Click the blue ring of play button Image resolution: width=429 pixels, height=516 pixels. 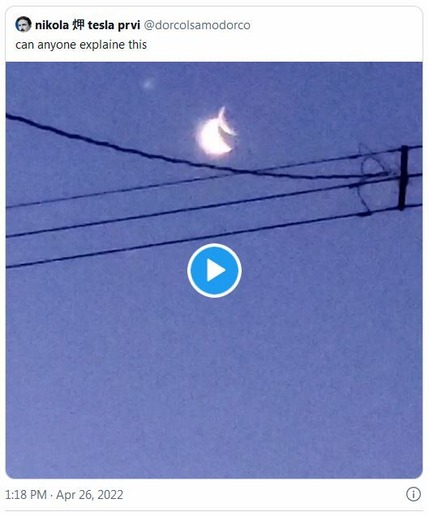[191, 270]
